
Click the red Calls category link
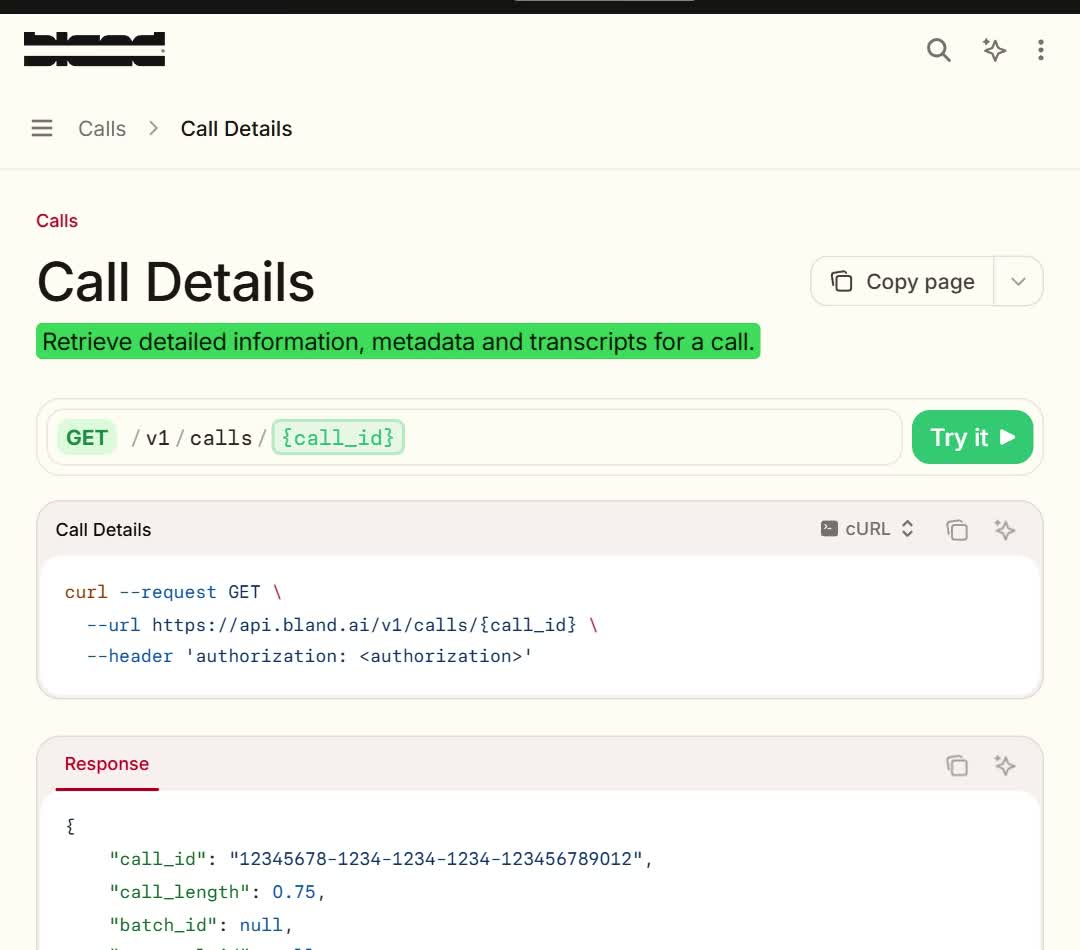[57, 220]
